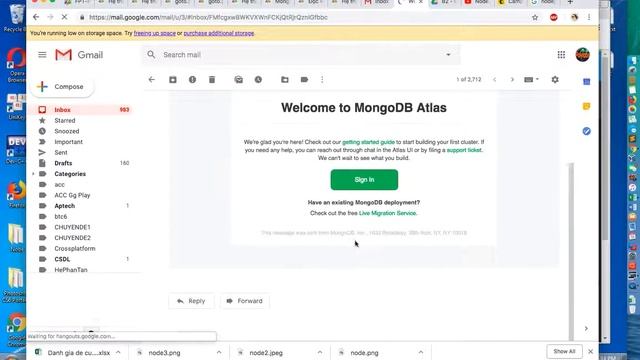The height and width of the screenshot is (360, 640).
Task: Click the Chrome address bar URL
Action: [208, 17]
